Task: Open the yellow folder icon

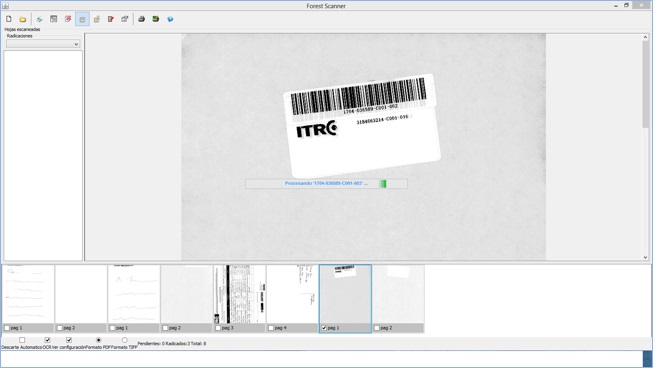Action: tap(23, 19)
